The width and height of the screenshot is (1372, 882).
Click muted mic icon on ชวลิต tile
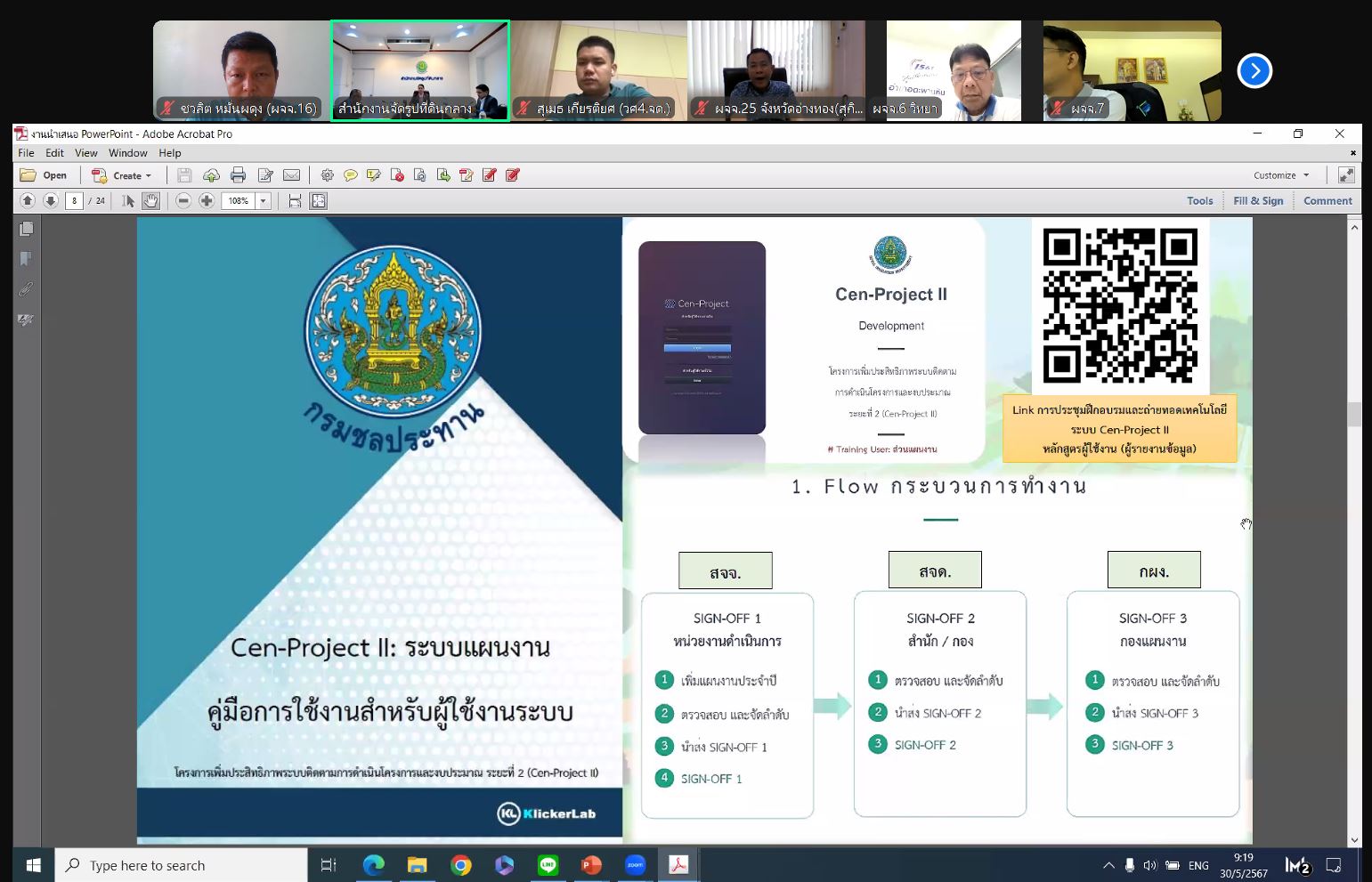(167, 109)
